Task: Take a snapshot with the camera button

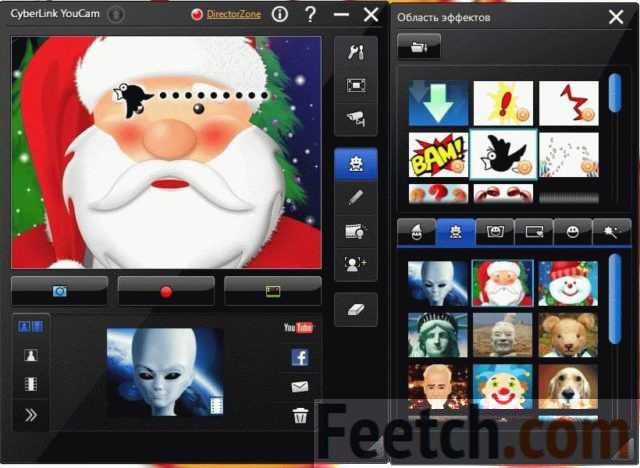Action: click(60, 291)
